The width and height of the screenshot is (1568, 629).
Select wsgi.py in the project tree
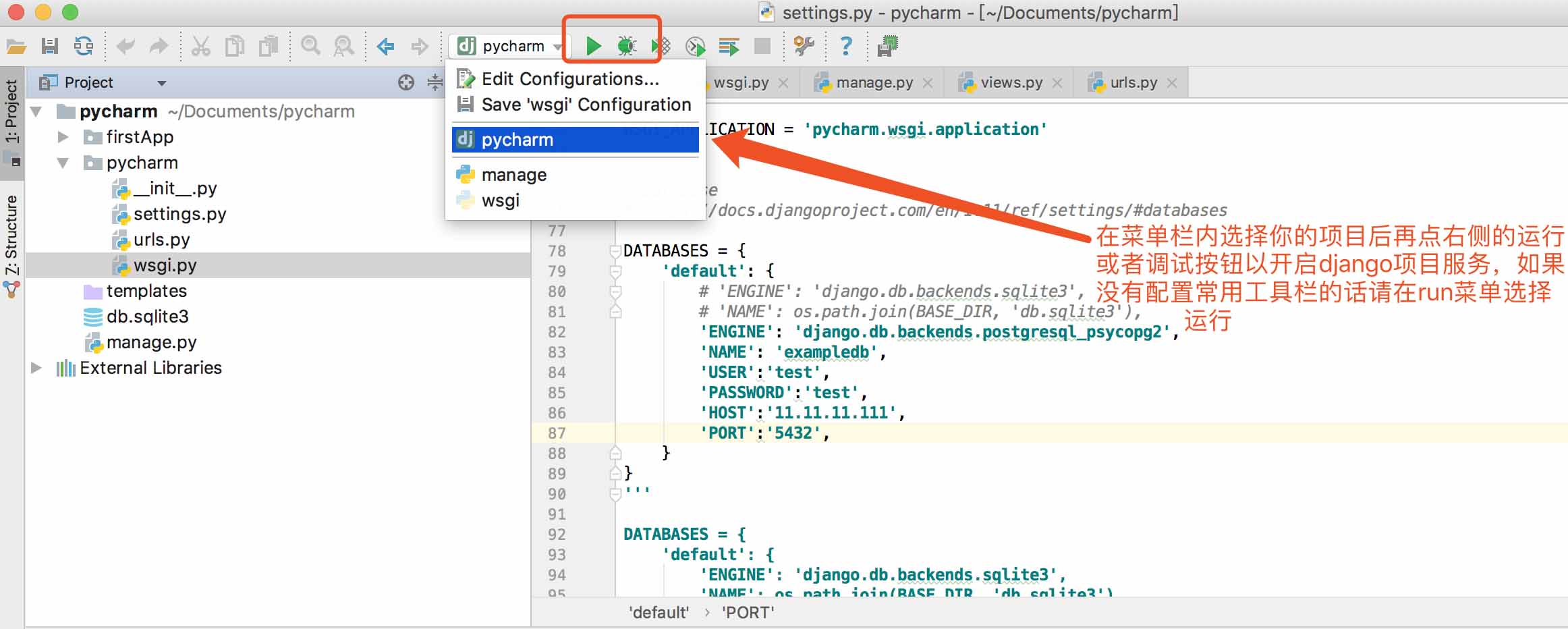click(x=278, y=265)
